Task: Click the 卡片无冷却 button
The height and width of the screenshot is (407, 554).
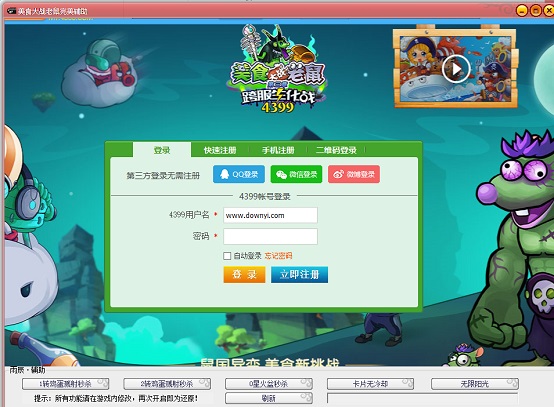Action: 370,384
